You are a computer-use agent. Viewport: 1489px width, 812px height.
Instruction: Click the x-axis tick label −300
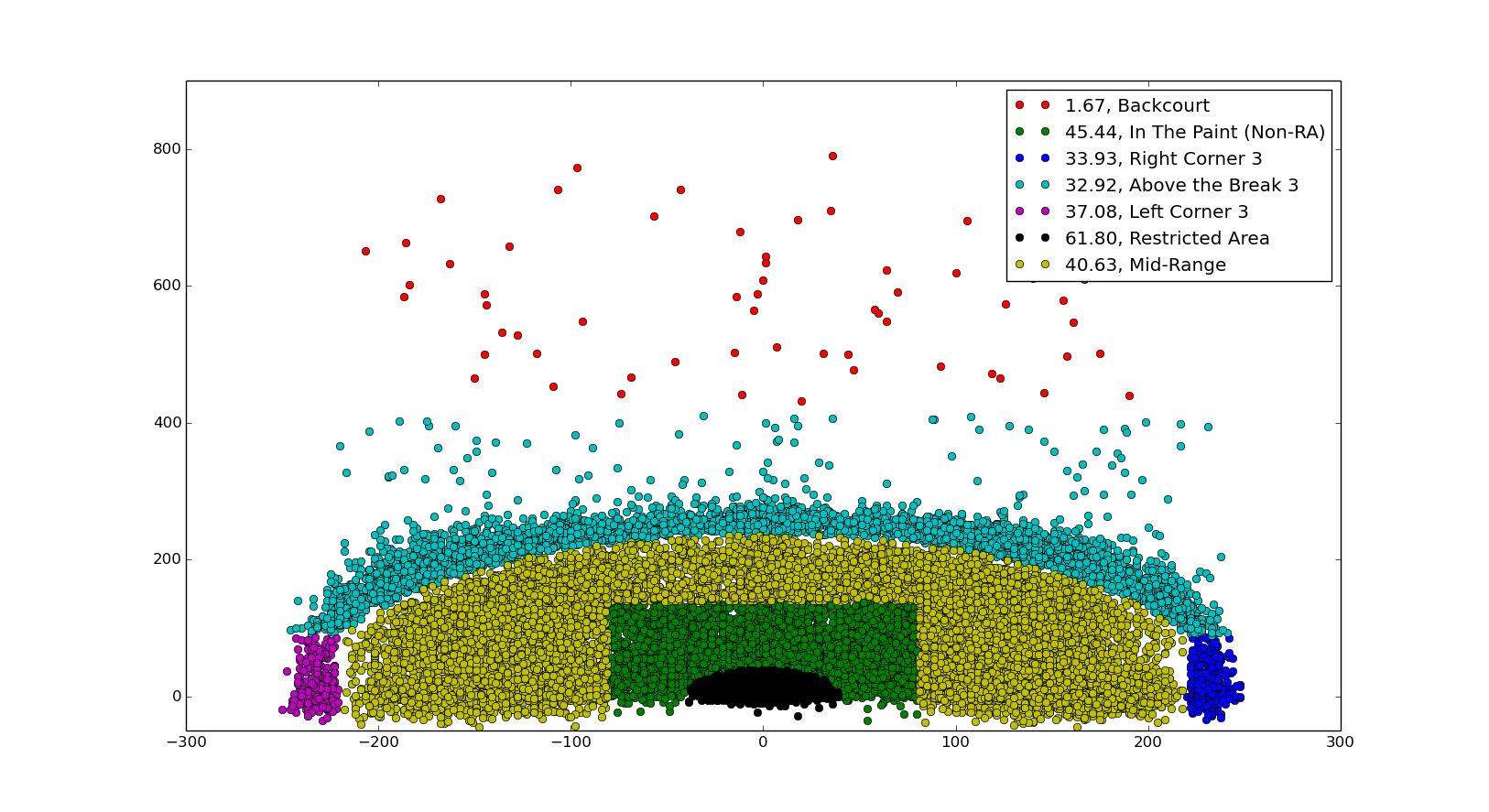[x=186, y=743]
